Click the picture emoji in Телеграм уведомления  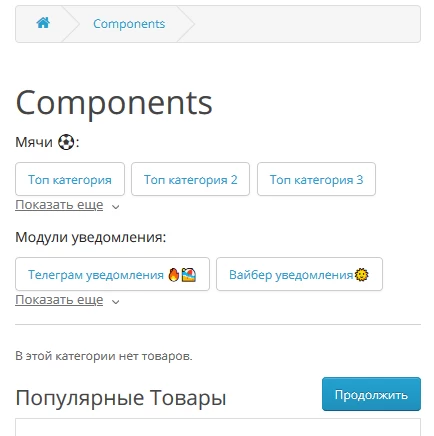[189, 275]
